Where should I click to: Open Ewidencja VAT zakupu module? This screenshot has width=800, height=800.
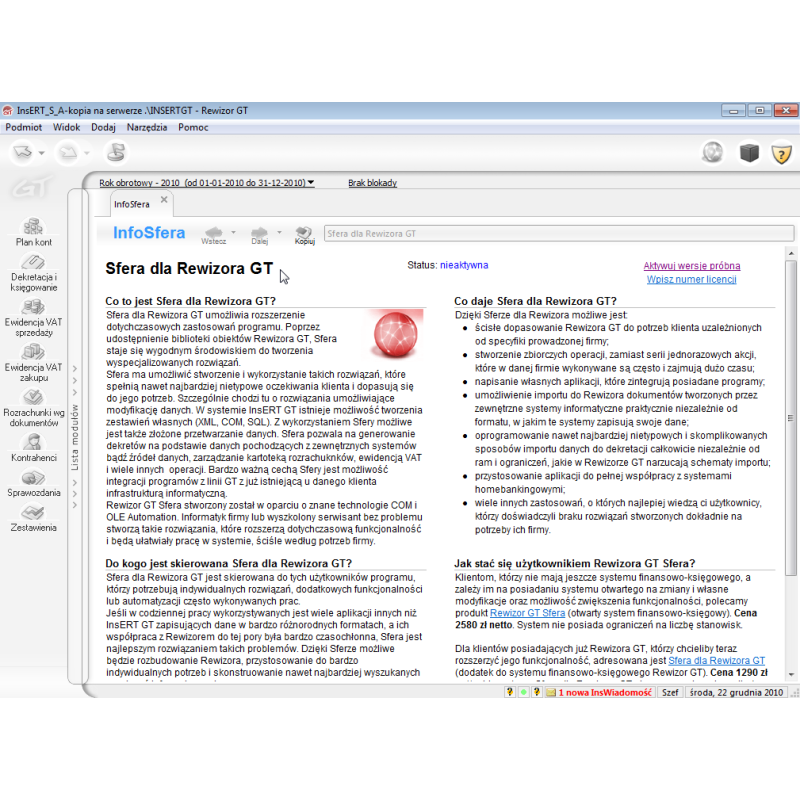pyautogui.click(x=33, y=361)
